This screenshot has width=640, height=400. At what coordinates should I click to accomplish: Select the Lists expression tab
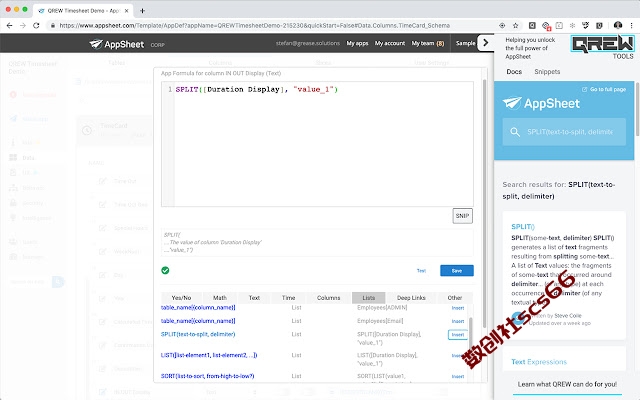(369, 298)
